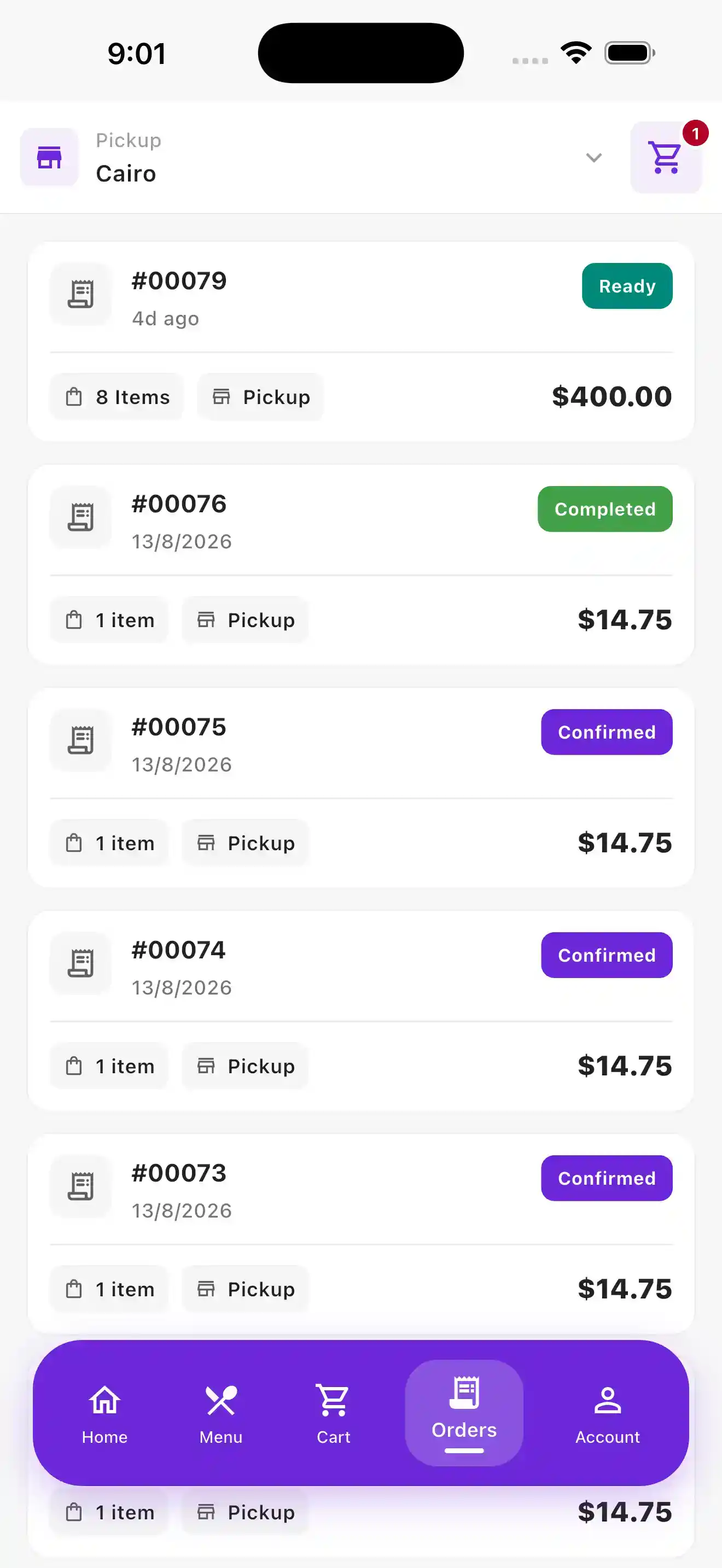This screenshot has height=1568, width=722.
Task: Click the Ready status badge
Action: (x=627, y=286)
